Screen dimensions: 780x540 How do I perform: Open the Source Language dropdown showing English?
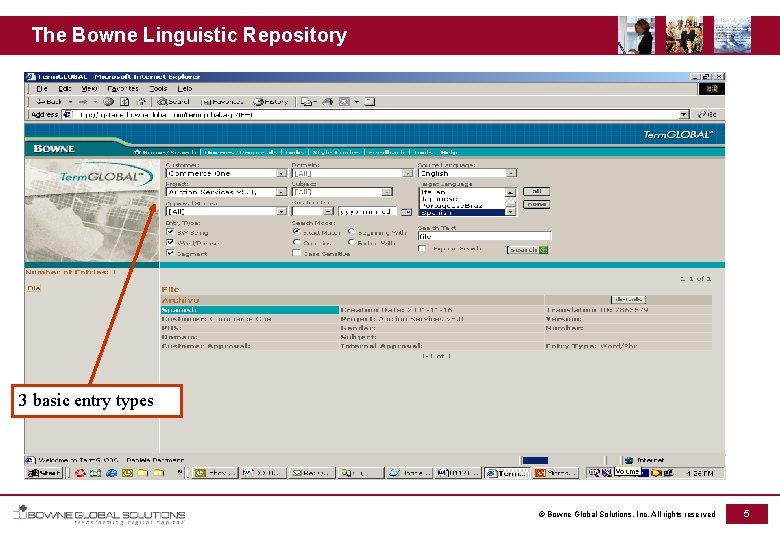[x=468, y=173]
